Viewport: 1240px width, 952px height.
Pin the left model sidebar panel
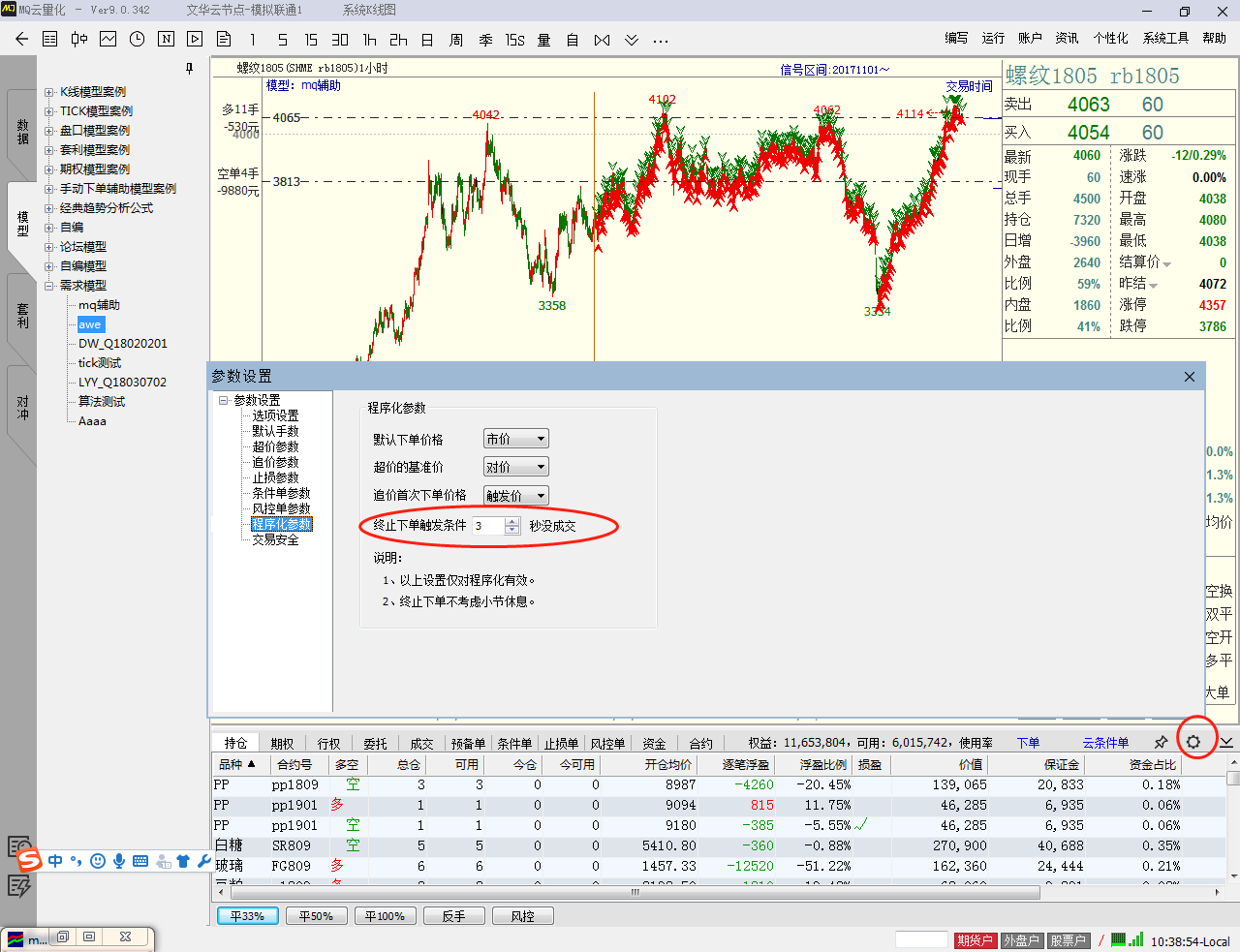point(189,68)
